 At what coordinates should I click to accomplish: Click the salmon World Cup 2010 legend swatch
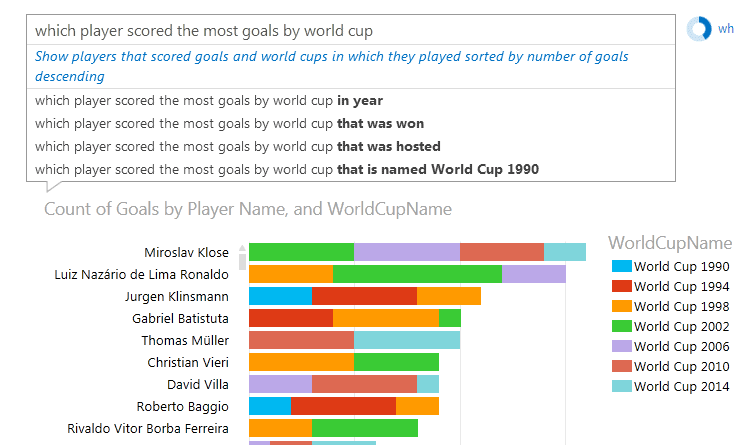[620, 367]
